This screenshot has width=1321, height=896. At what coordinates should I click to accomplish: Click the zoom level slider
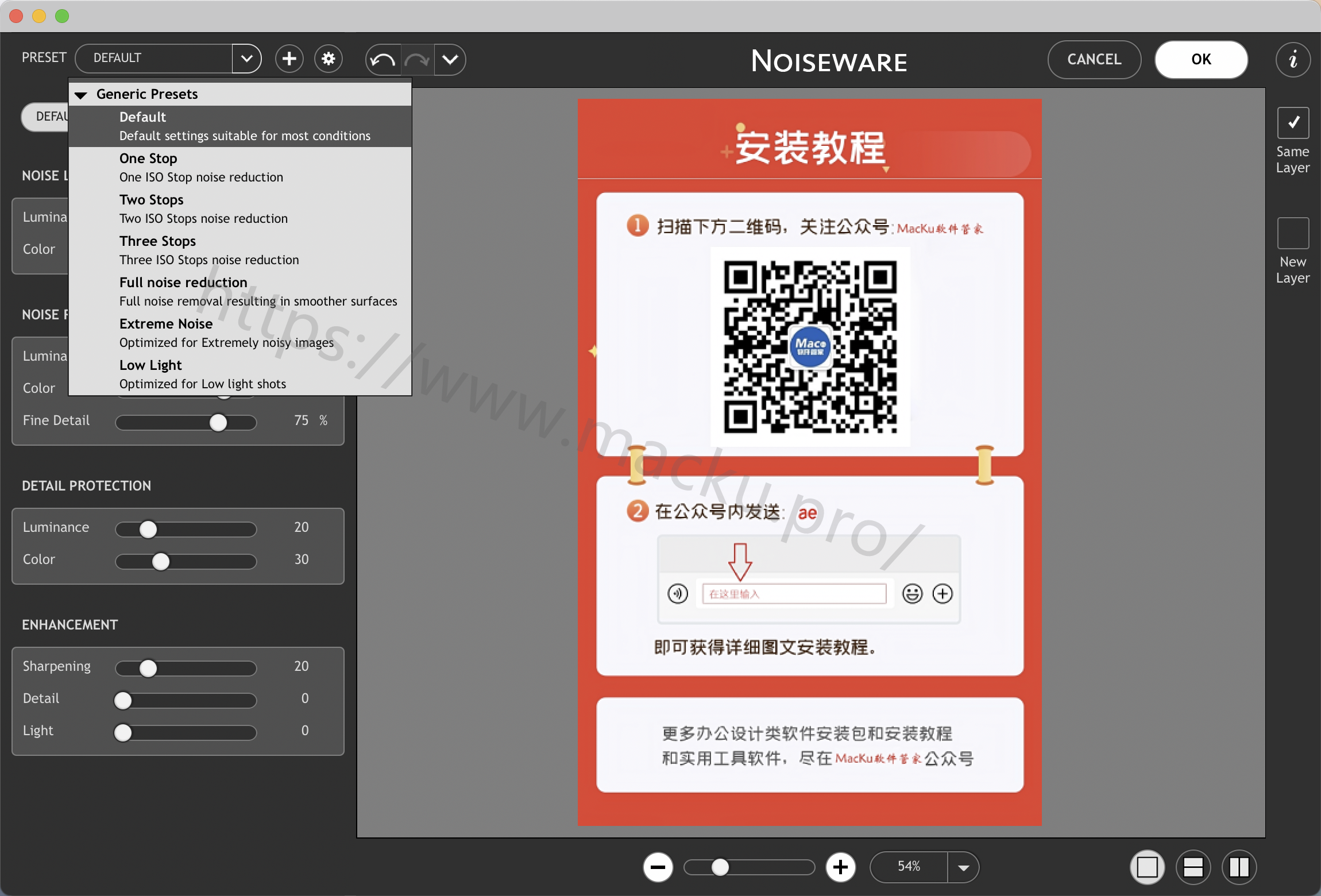[x=749, y=867]
